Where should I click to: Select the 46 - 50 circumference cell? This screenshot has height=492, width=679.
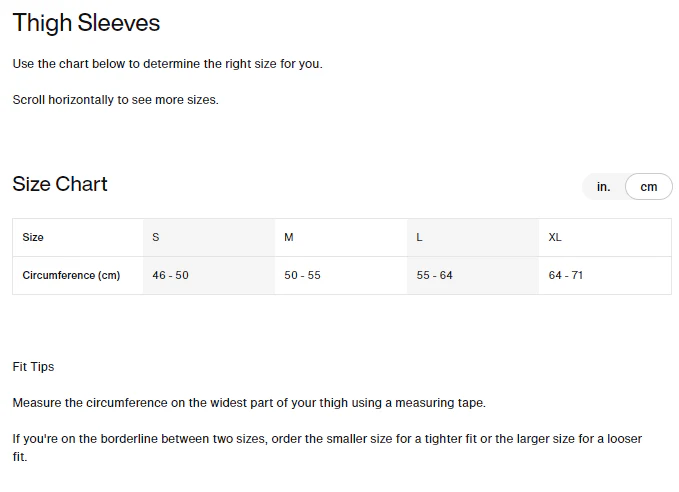[209, 275]
